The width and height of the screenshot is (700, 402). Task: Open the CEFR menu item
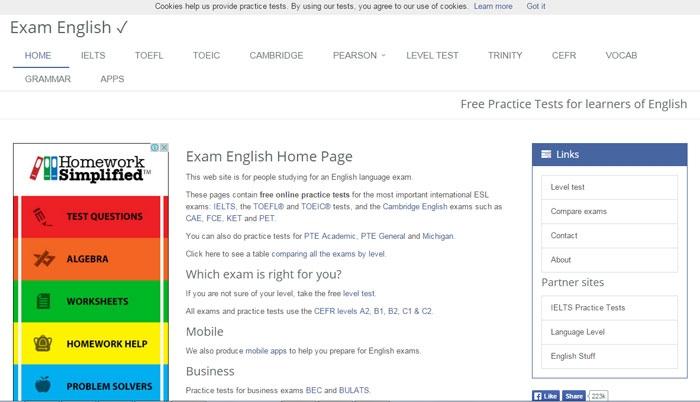[564, 55]
